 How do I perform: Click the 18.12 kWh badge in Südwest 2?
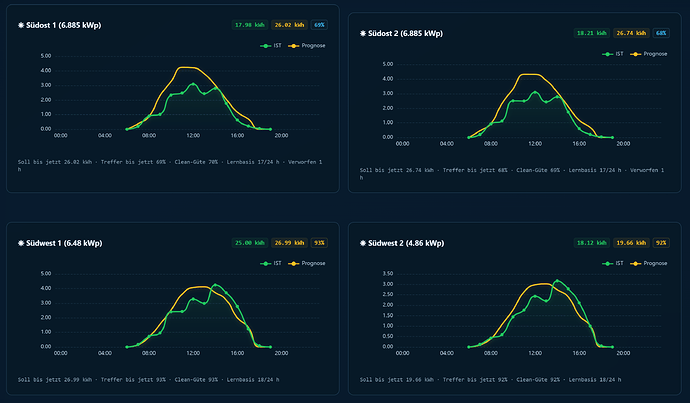pyautogui.click(x=591, y=243)
